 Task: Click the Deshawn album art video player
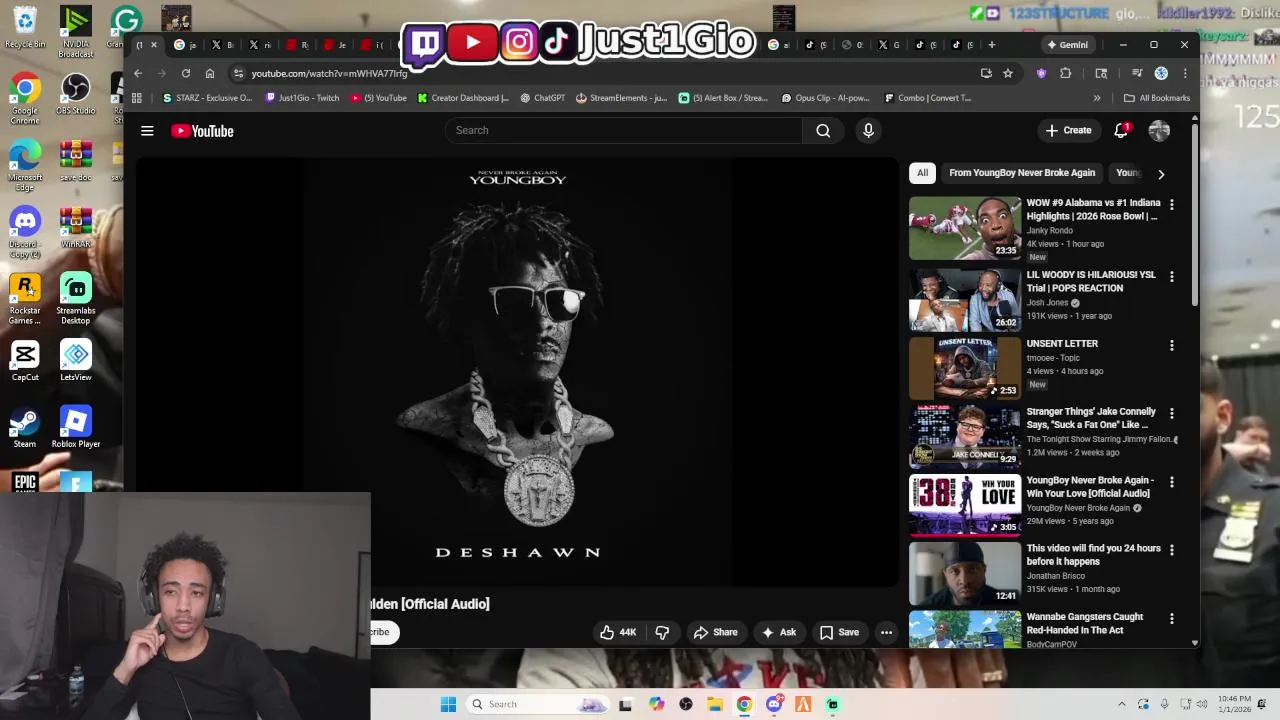[x=518, y=372]
